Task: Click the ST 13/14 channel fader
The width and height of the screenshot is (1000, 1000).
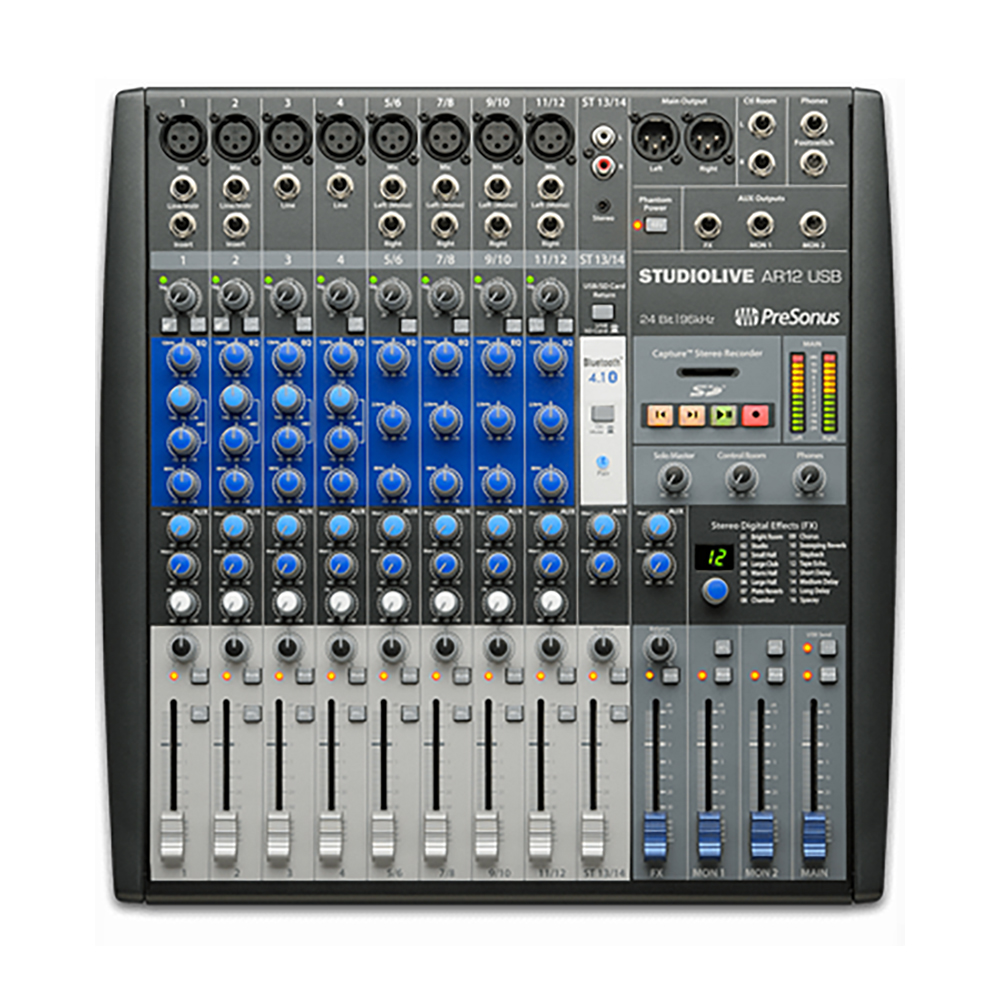Action: 592,836
